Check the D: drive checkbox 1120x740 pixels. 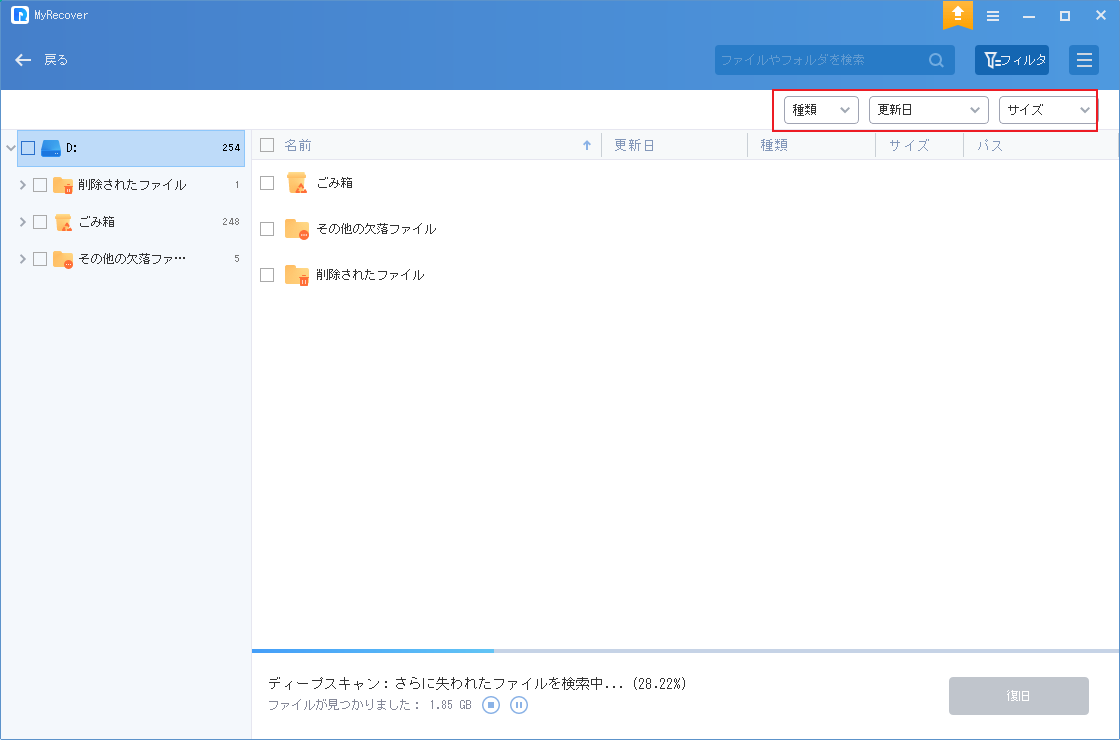click(x=28, y=148)
